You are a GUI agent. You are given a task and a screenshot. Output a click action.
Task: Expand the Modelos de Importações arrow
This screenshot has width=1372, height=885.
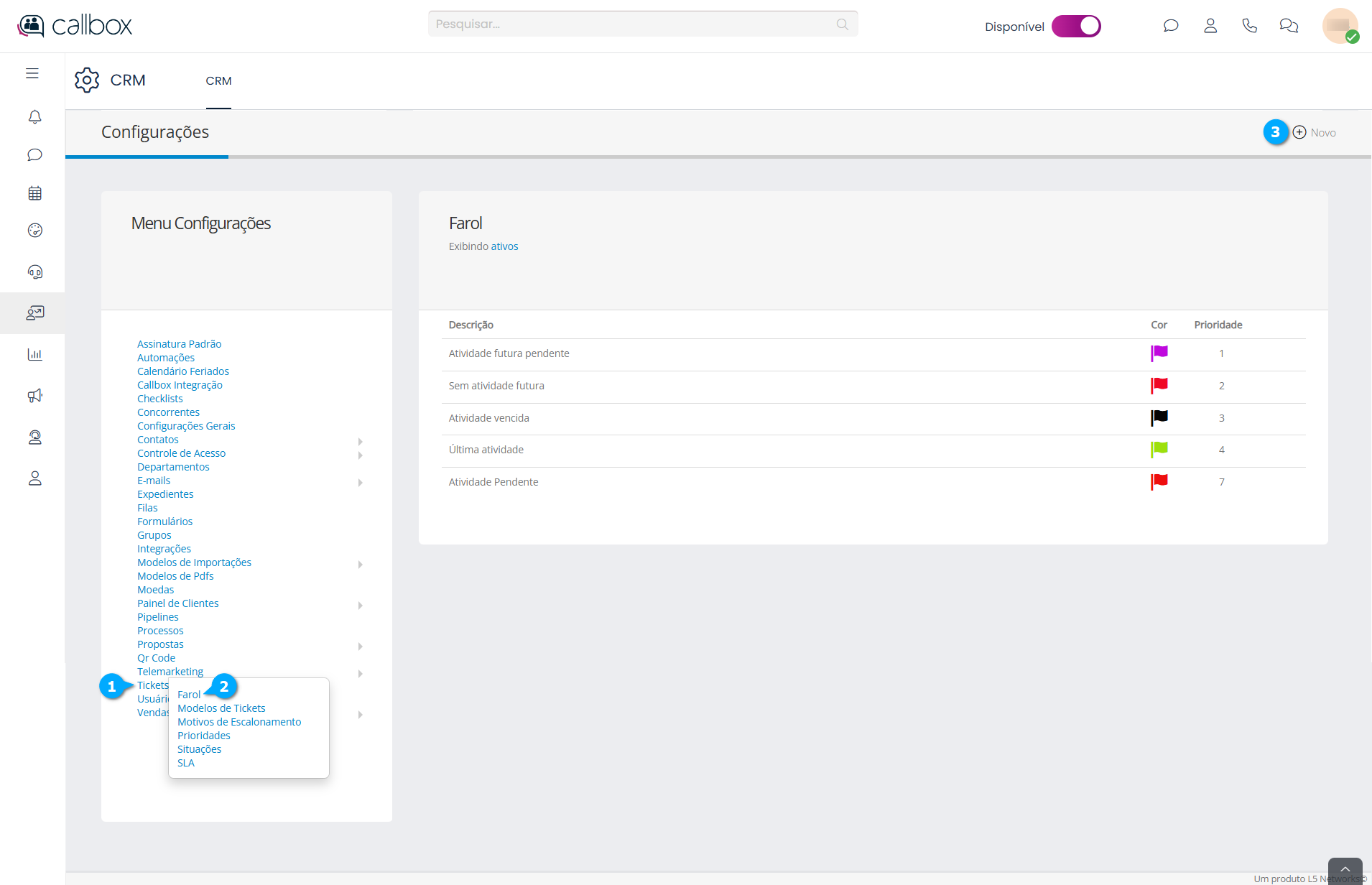click(360, 564)
